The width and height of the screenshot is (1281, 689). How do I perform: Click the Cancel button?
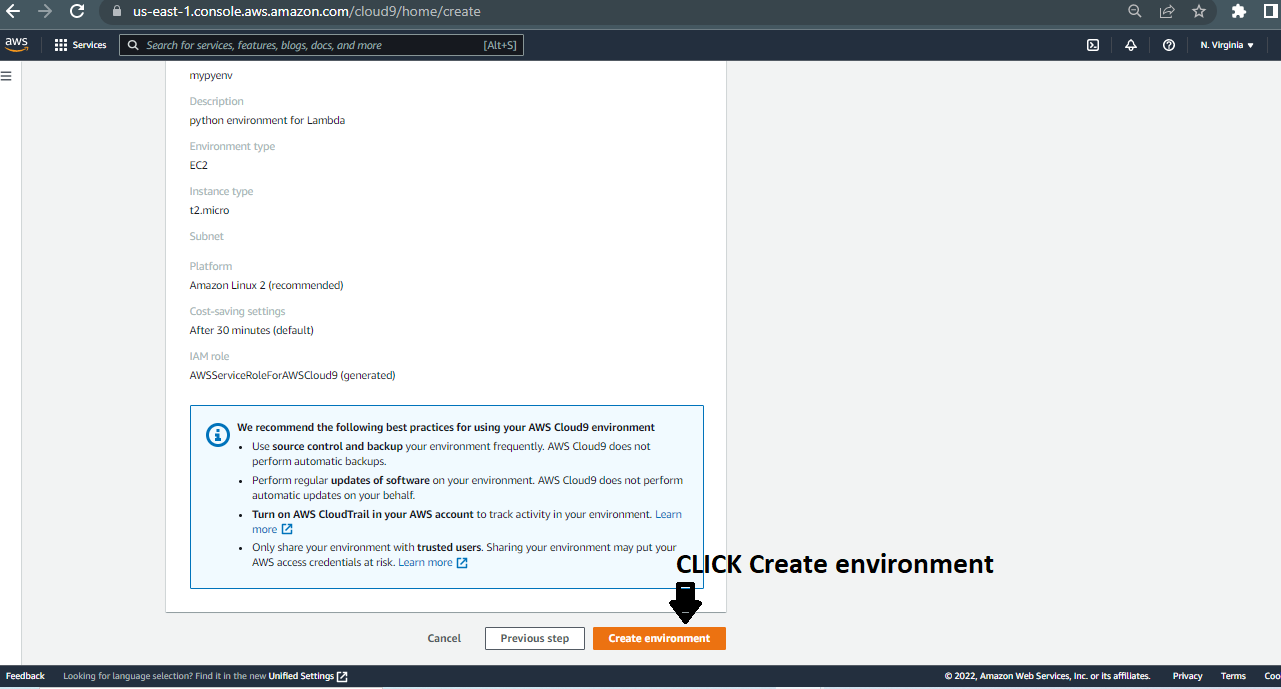444,638
